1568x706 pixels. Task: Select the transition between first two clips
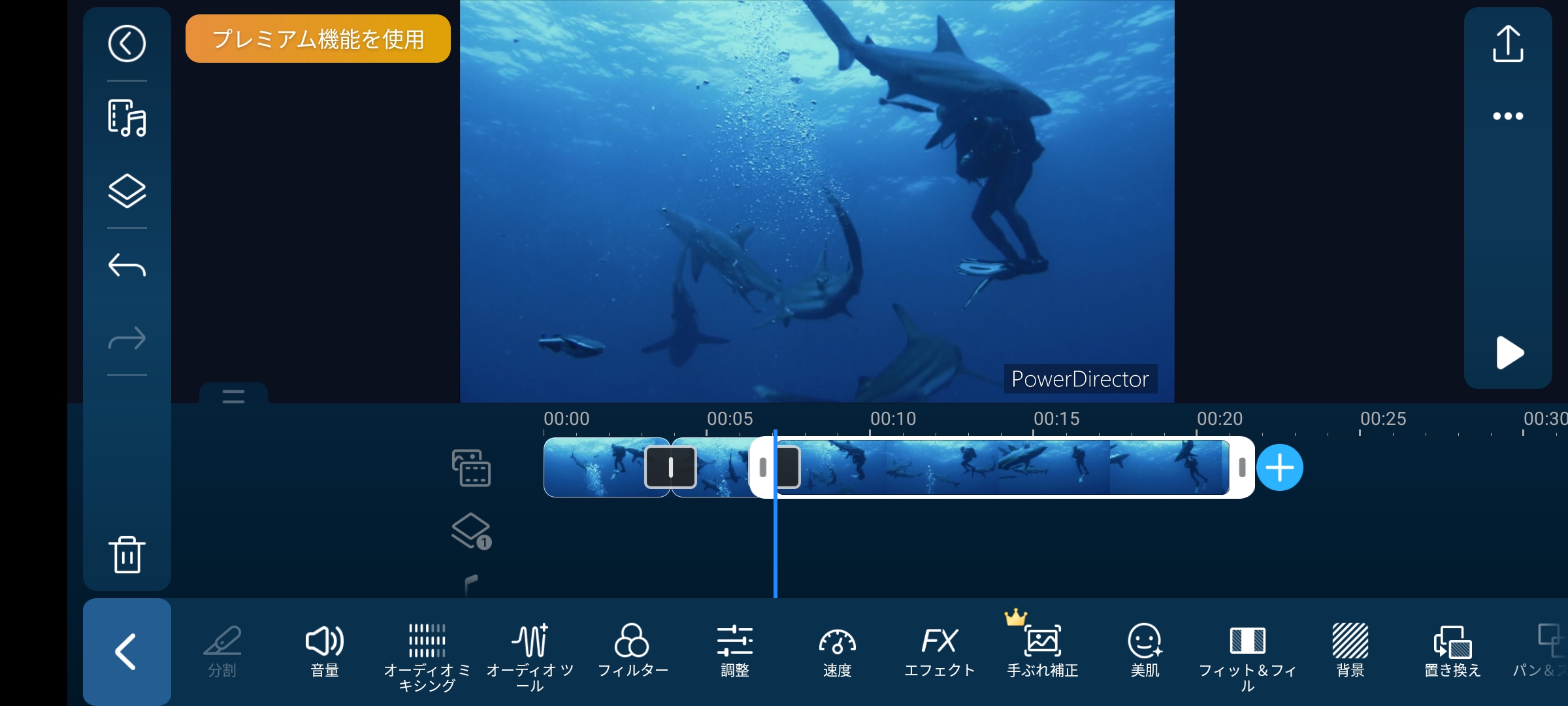pyautogui.click(x=670, y=467)
